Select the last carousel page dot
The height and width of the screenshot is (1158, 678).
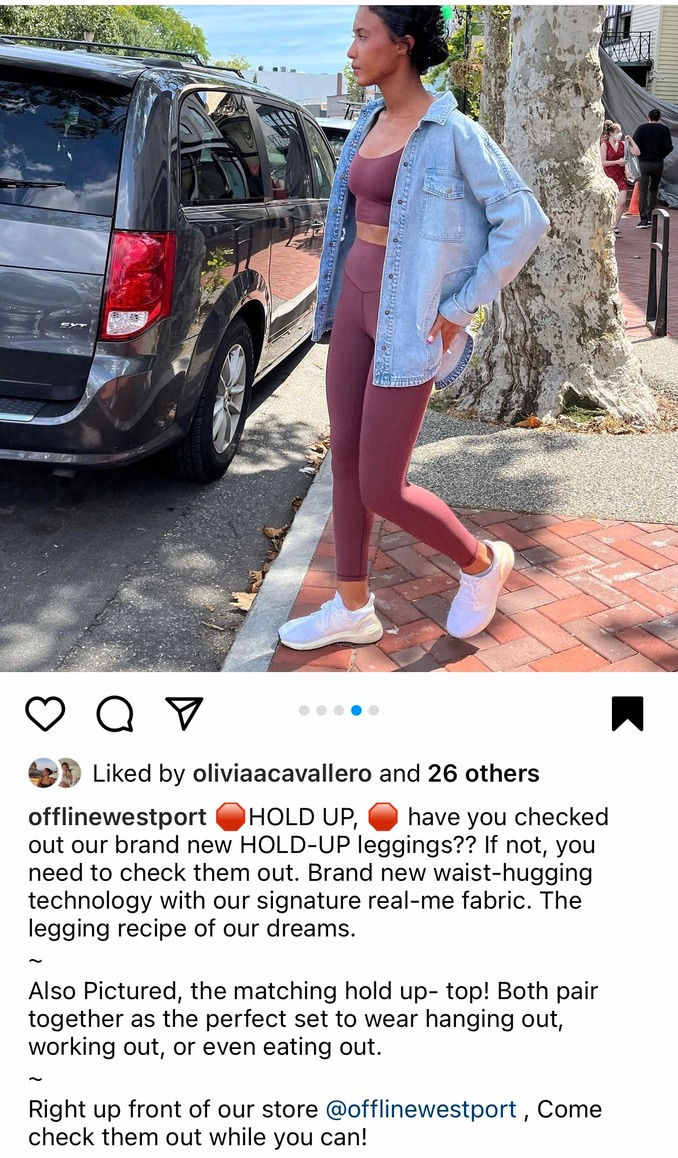[374, 710]
